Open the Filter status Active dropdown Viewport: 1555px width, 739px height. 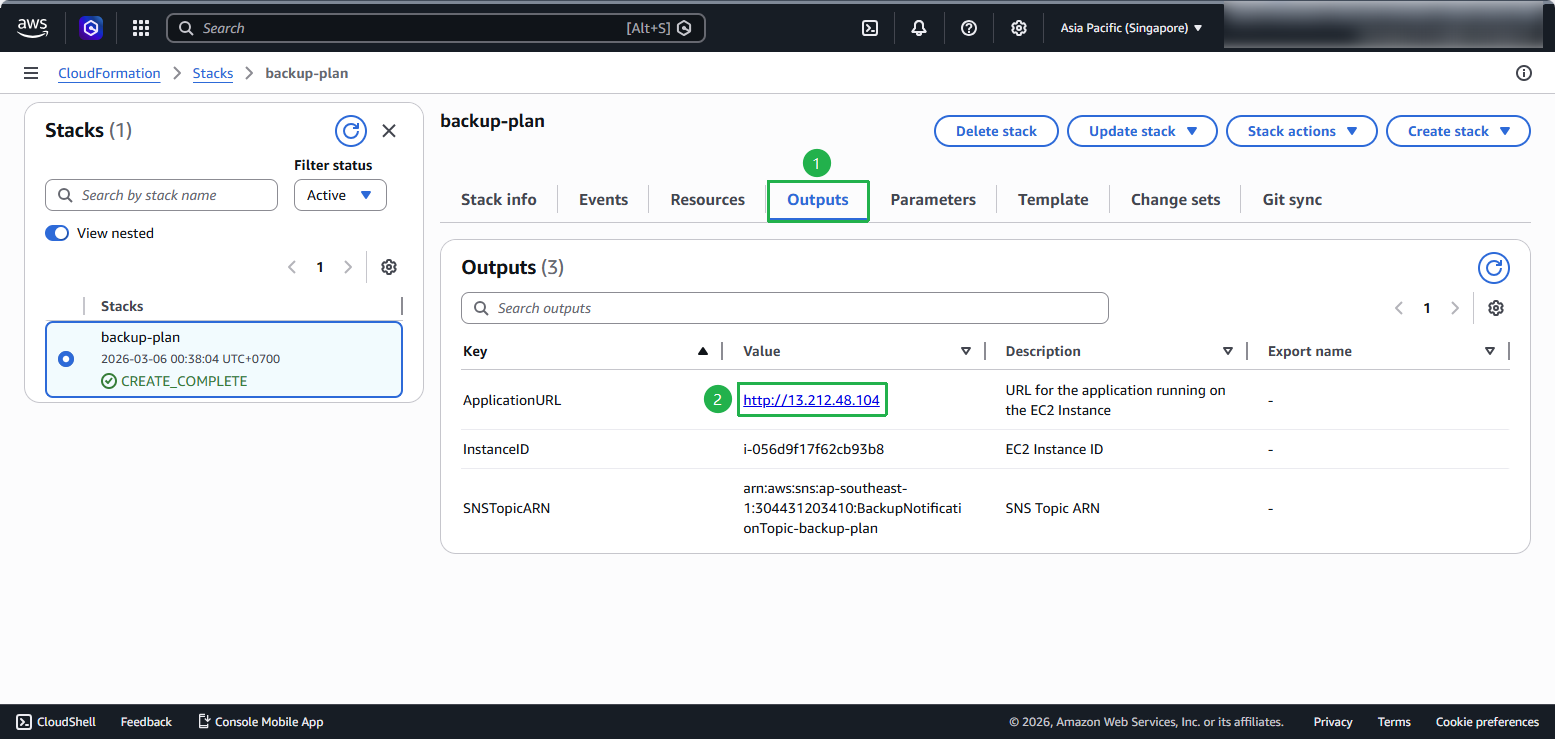pyautogui.click(x=340, y=195)
